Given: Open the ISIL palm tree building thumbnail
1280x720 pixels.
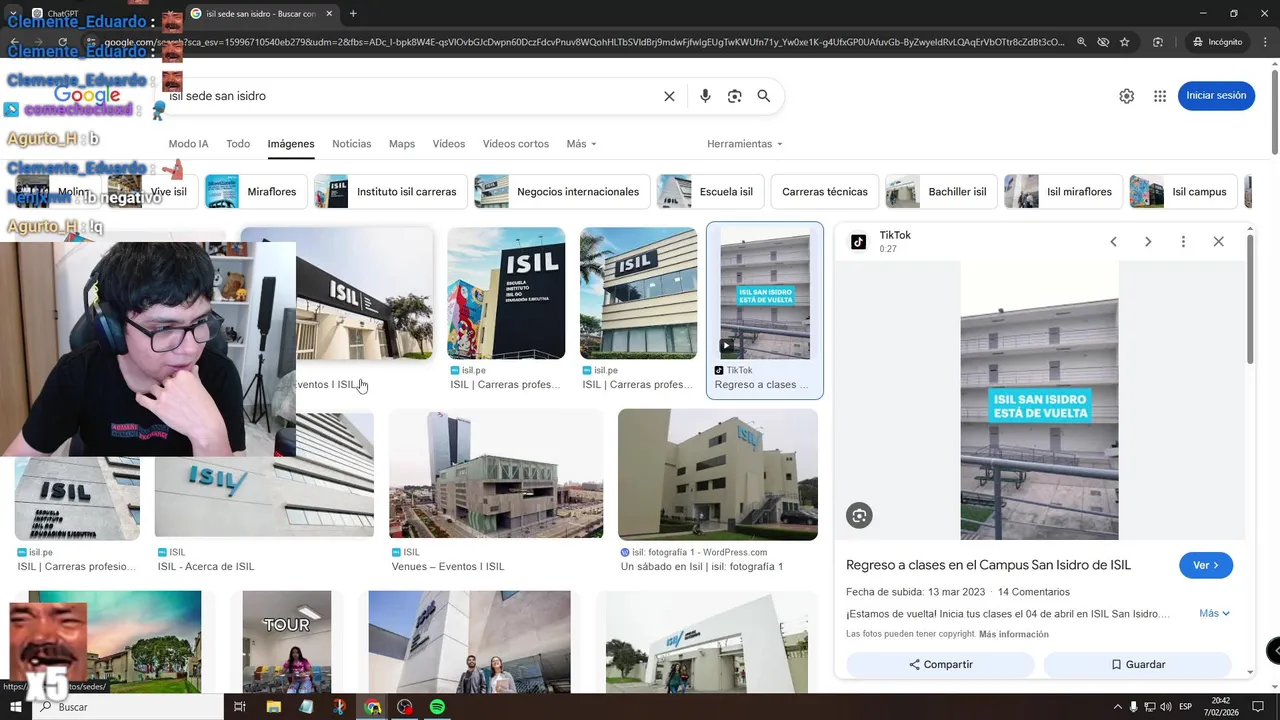Looking at the screenshot, I should click(x=638, y=293).
